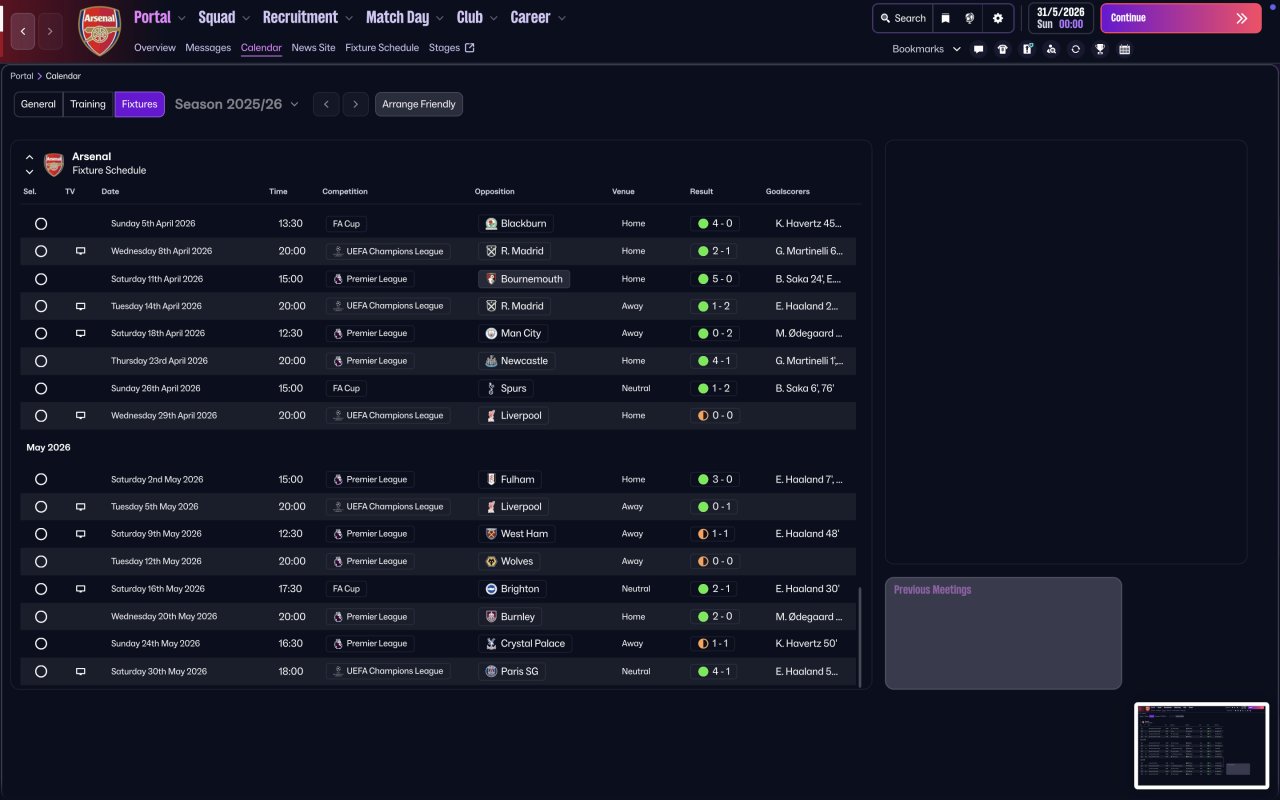Open settings gear icon
The image size is (1280, 800).
point(997,18)
